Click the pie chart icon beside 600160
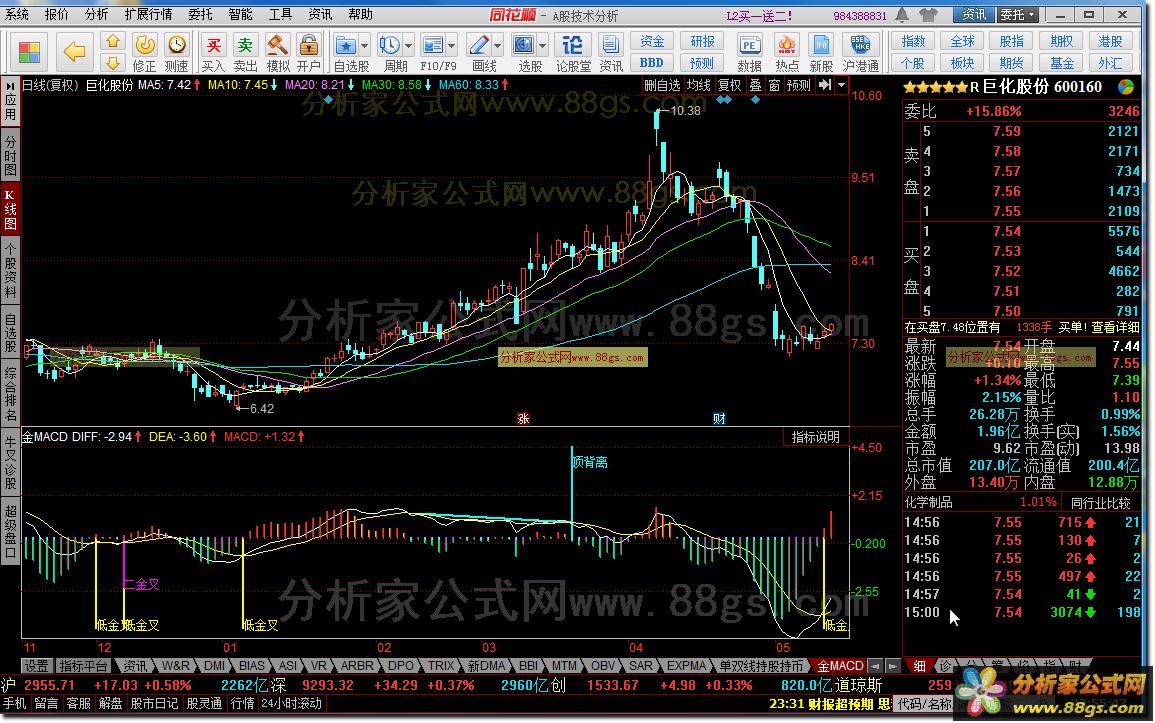The height and width of the screenshot is (723, 1155). (x=1126, y=87)
